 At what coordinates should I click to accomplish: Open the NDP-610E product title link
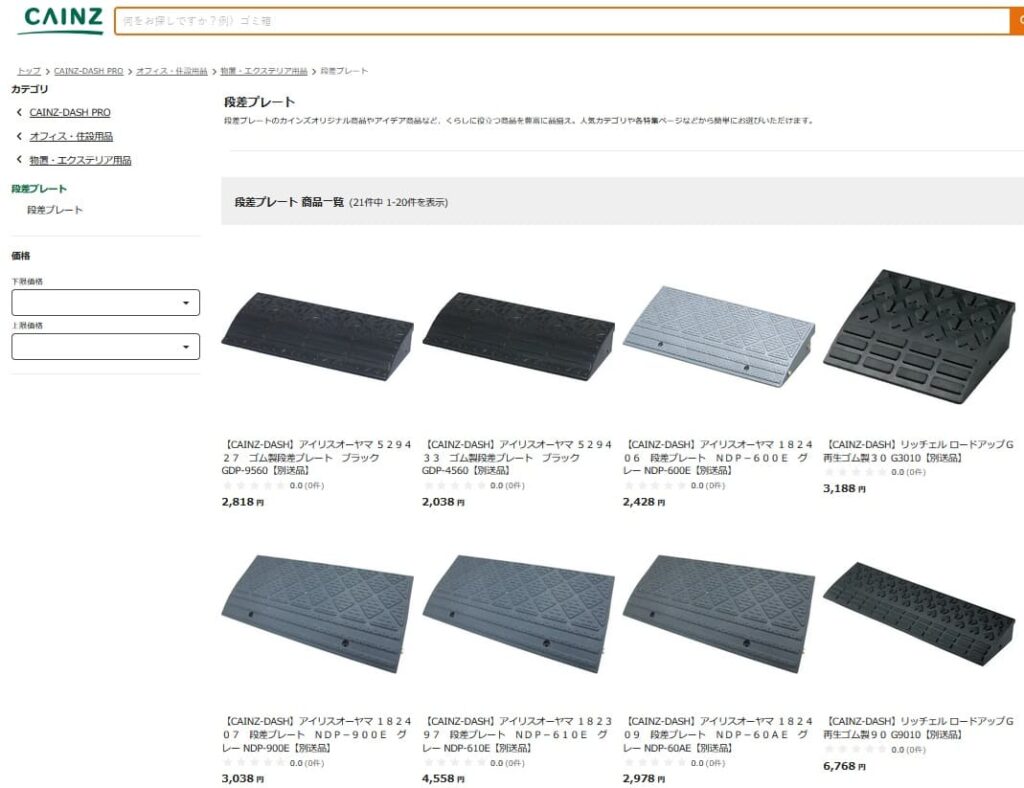(x=517, y=734)
